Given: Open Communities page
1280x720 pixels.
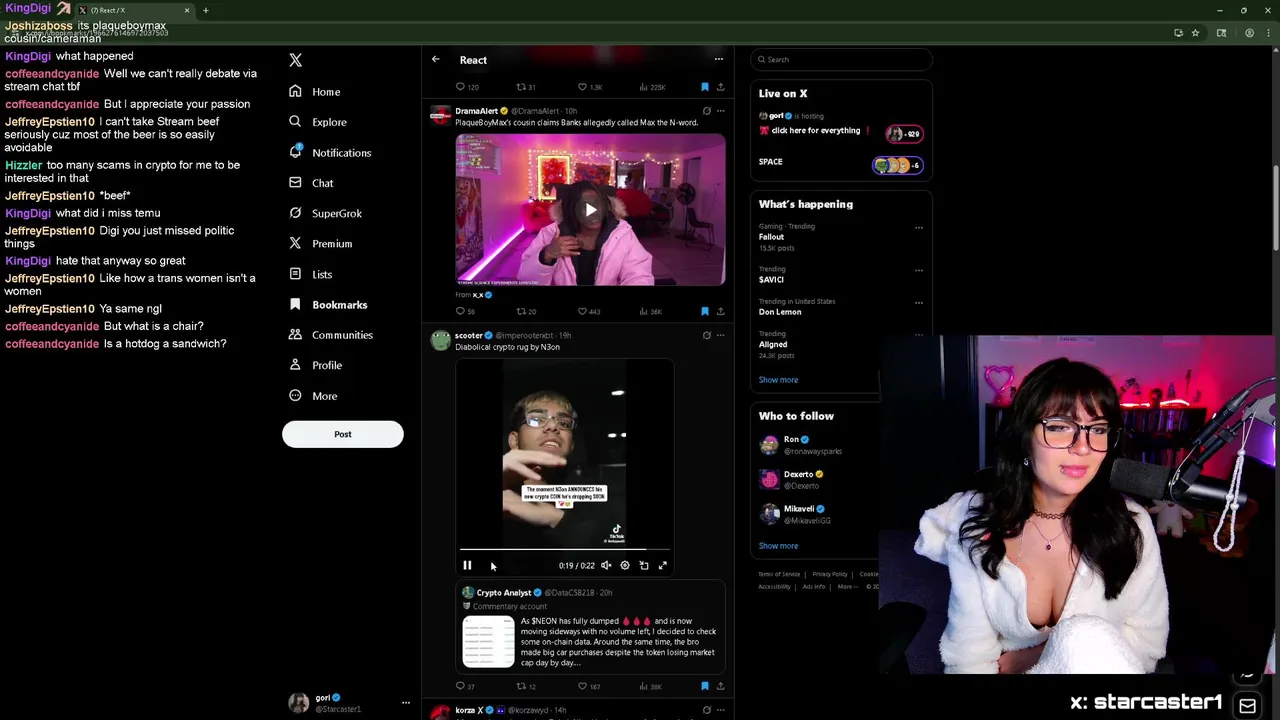Looking at the screenshot, I should [331, 335].
